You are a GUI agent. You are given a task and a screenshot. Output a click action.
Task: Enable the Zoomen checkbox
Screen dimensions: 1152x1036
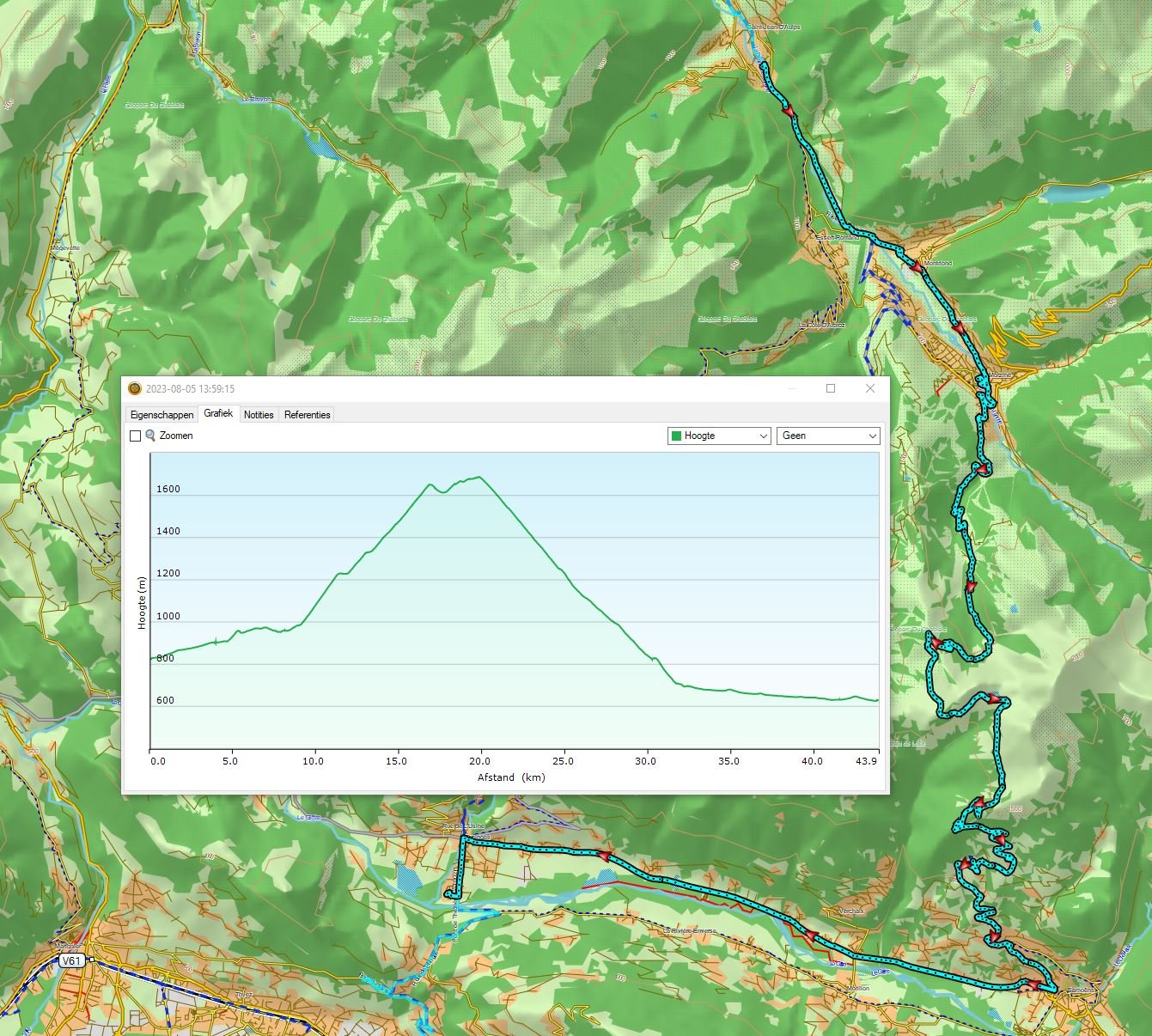click(x=135, y=436)
